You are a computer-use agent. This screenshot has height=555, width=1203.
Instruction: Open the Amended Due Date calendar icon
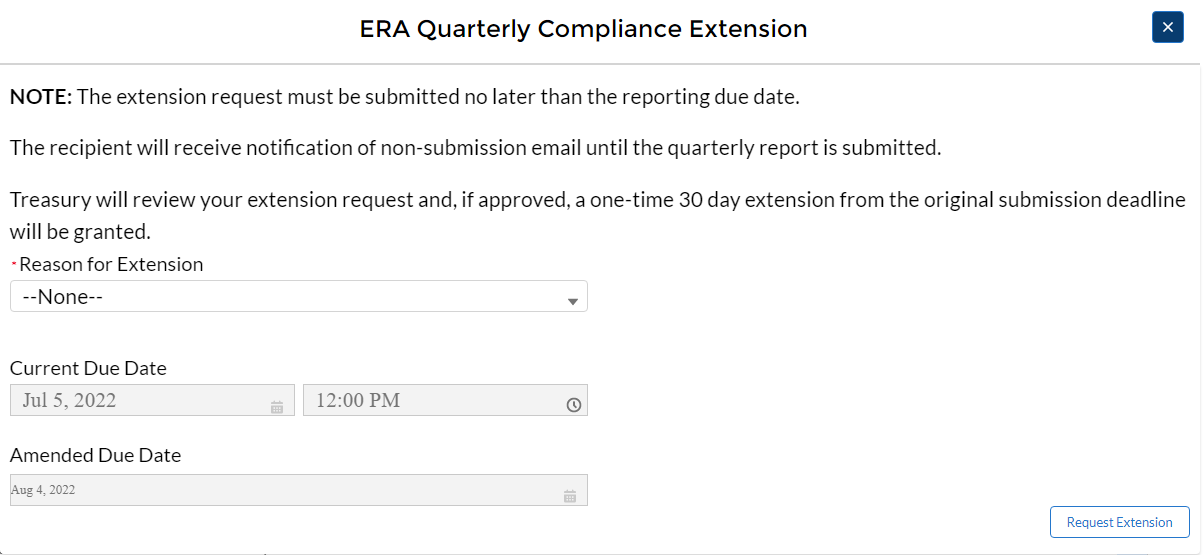[570, 496]
